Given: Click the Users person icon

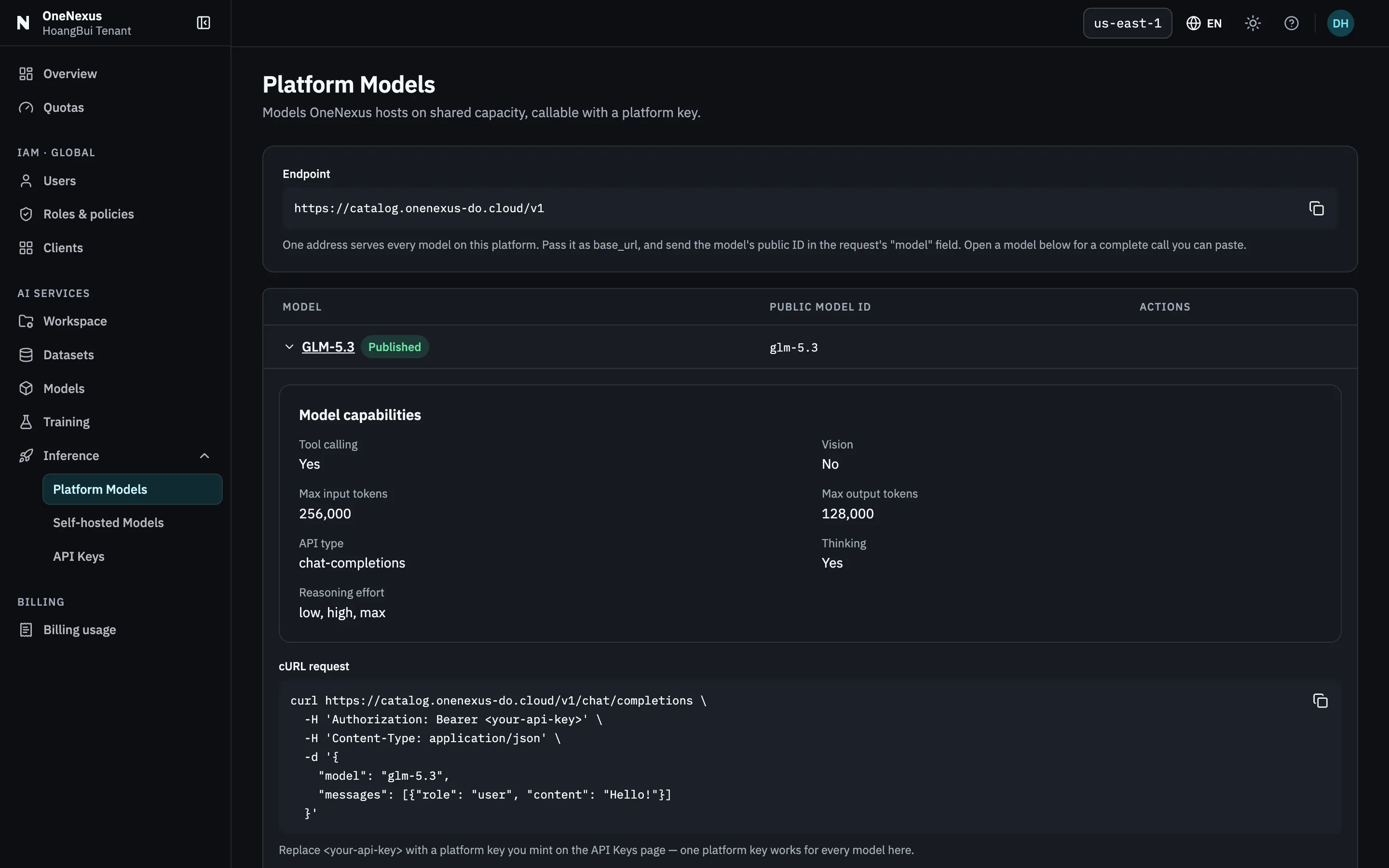Looking at the screenshot, I should coord(26,181).
